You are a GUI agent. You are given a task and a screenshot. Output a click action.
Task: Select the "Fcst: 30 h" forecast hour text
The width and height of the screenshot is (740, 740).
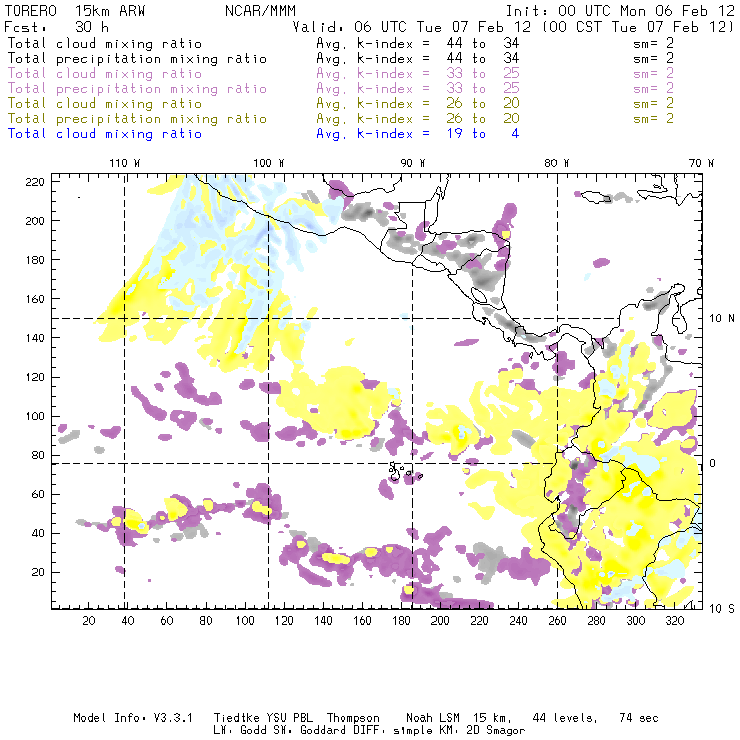click(57, 27)
